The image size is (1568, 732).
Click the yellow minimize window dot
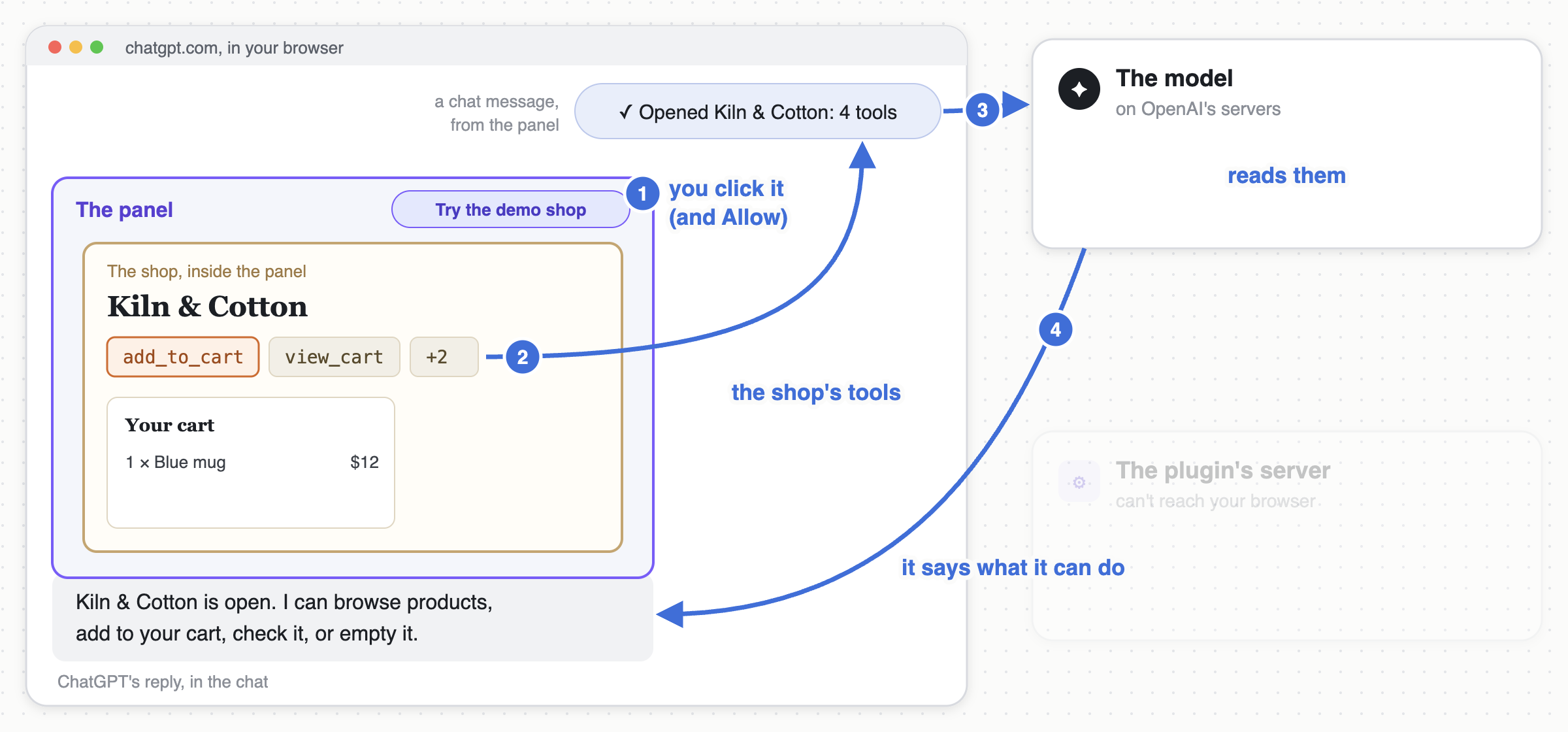coord(76,47)
